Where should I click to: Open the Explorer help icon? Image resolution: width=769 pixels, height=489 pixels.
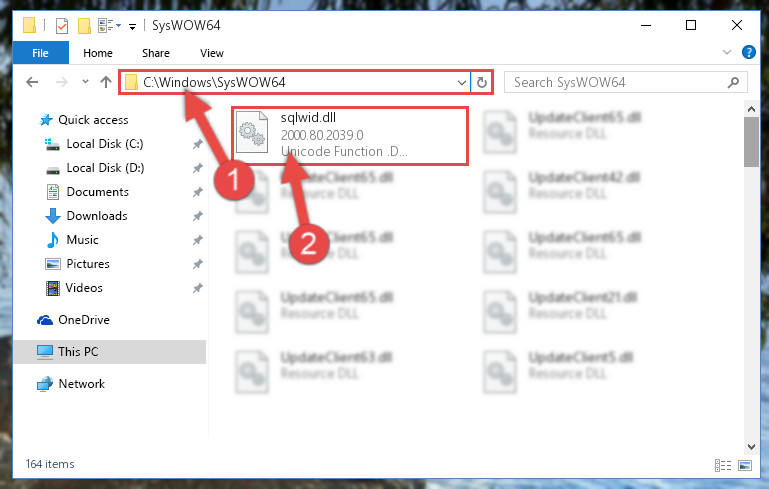click(x=748, y=52)
